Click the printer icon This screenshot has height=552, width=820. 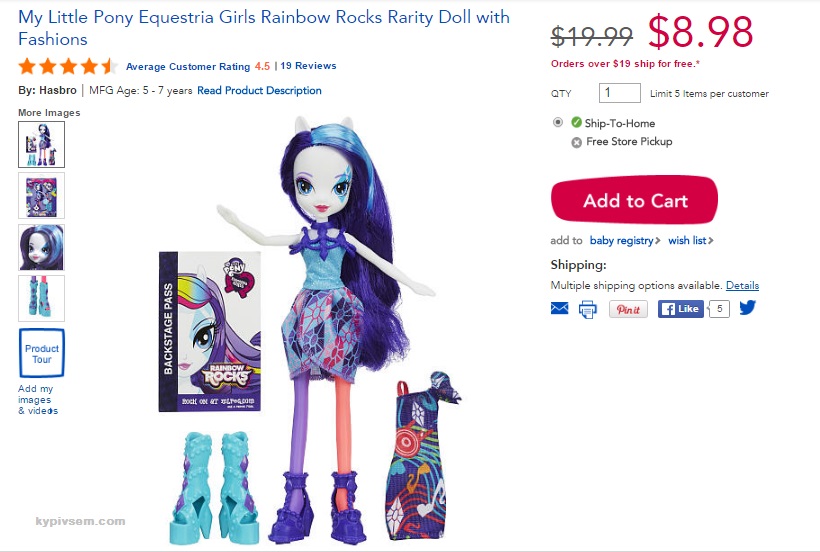[x=588, y=309]
